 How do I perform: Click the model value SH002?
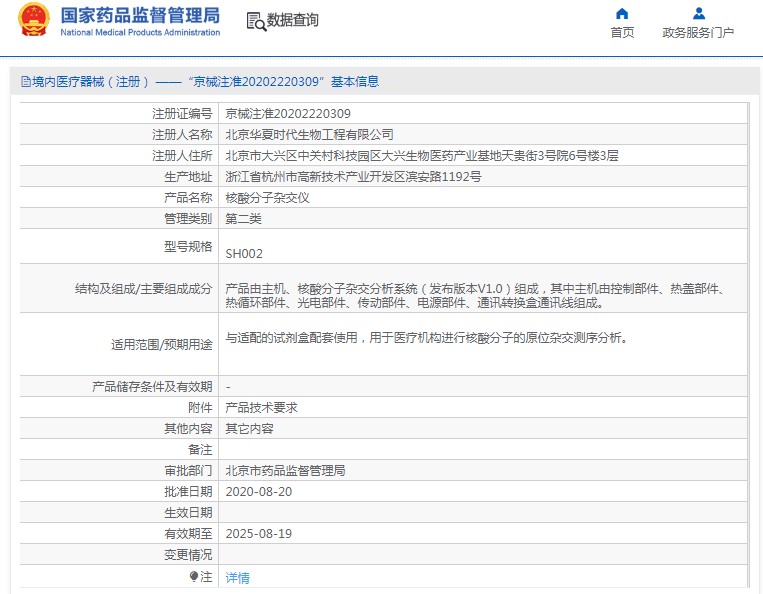244,254
